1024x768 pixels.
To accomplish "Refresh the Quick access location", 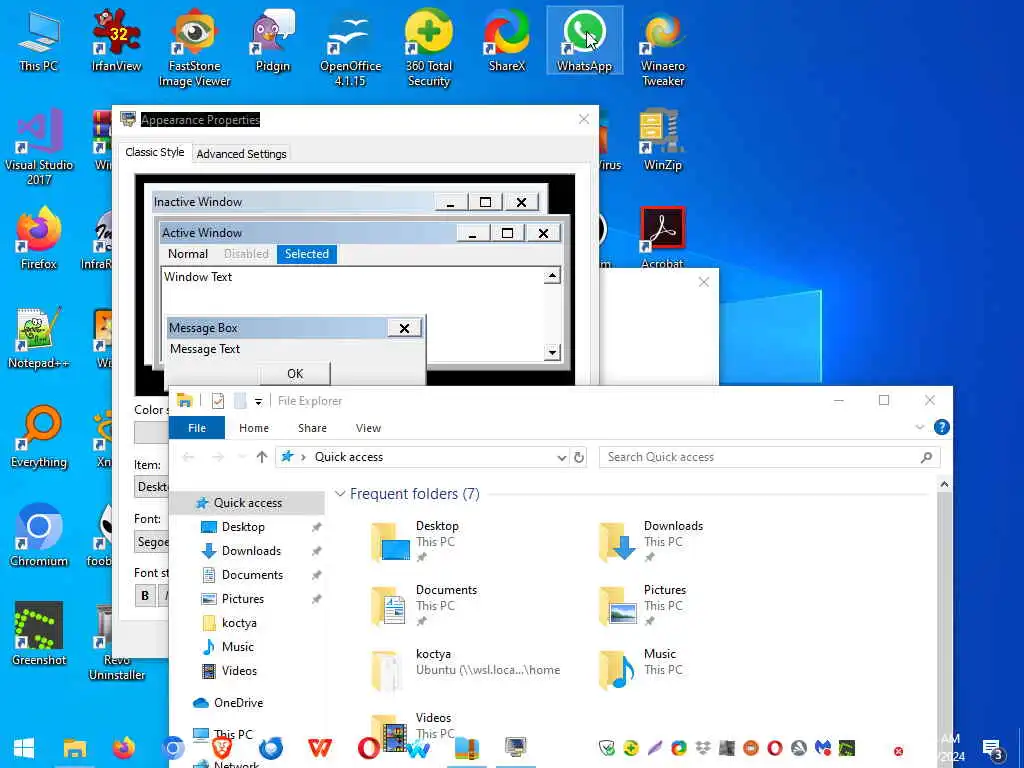I will [x=579, y=457].
